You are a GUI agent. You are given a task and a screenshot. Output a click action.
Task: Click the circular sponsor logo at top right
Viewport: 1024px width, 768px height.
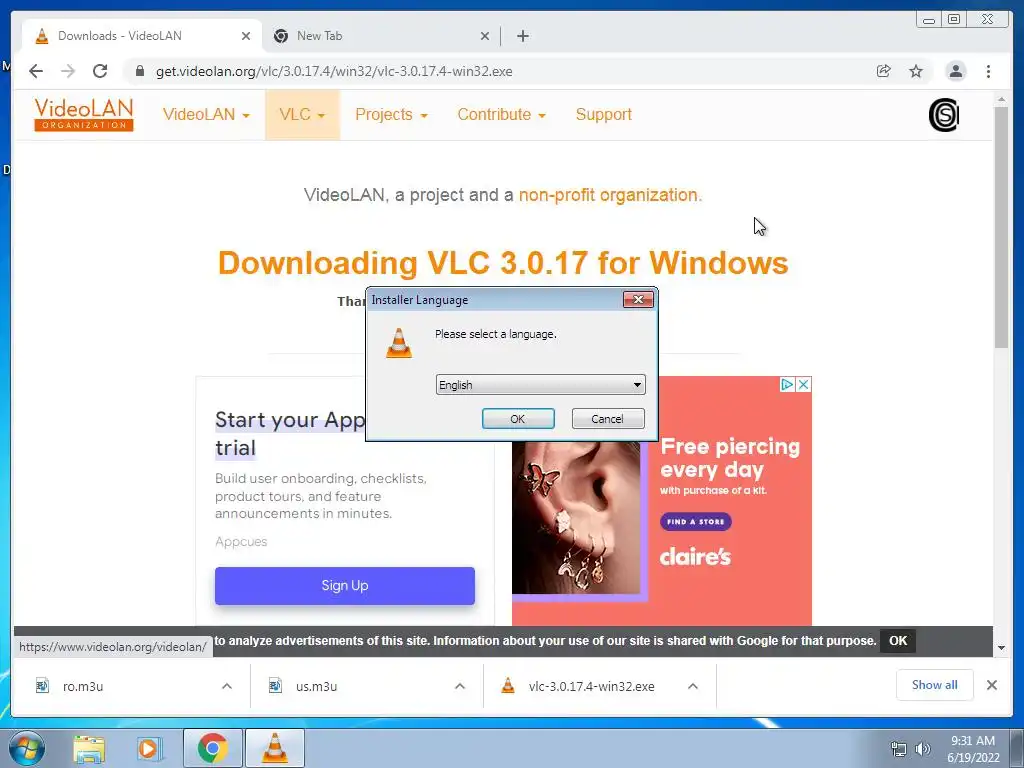click(944, 115)
